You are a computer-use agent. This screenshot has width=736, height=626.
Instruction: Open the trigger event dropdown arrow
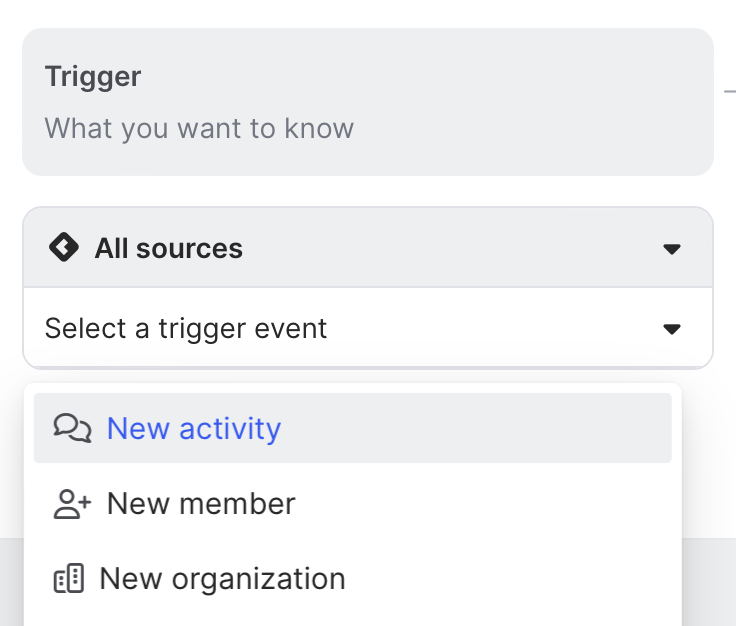(672, 329)
